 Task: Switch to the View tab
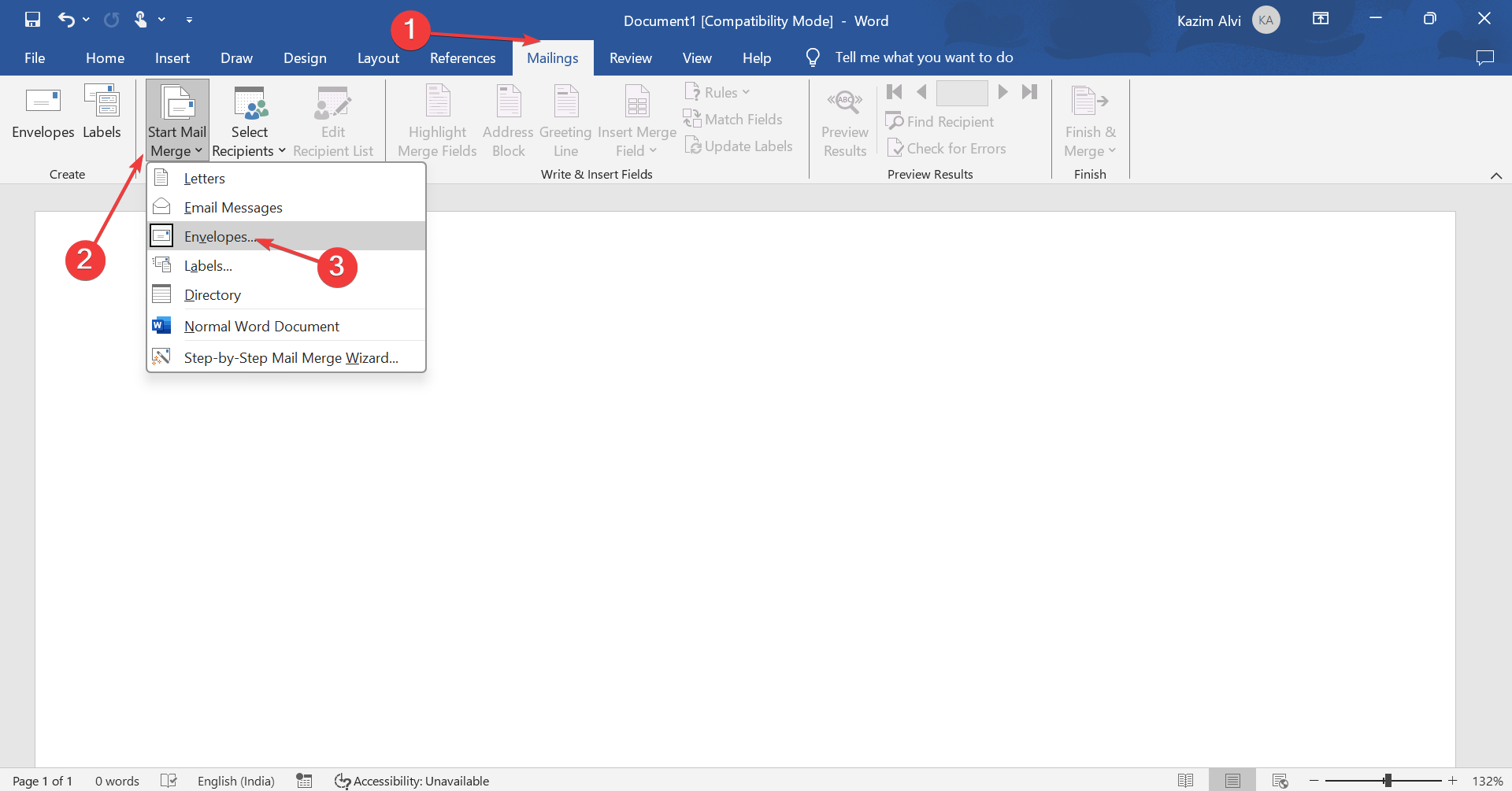697,58
